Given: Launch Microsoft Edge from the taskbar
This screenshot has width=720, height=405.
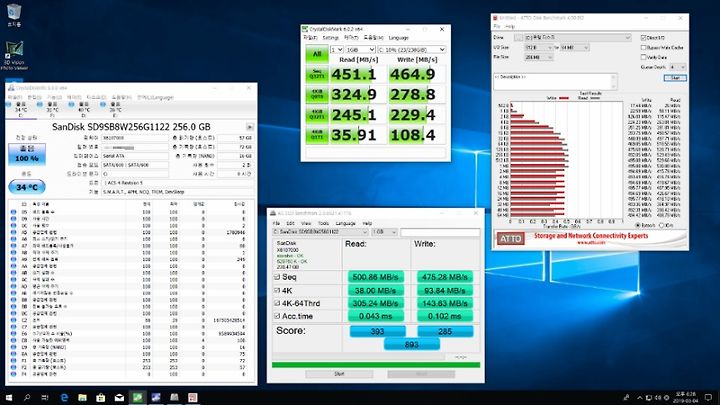Looking at the screenshot, I should coord(64,397).
